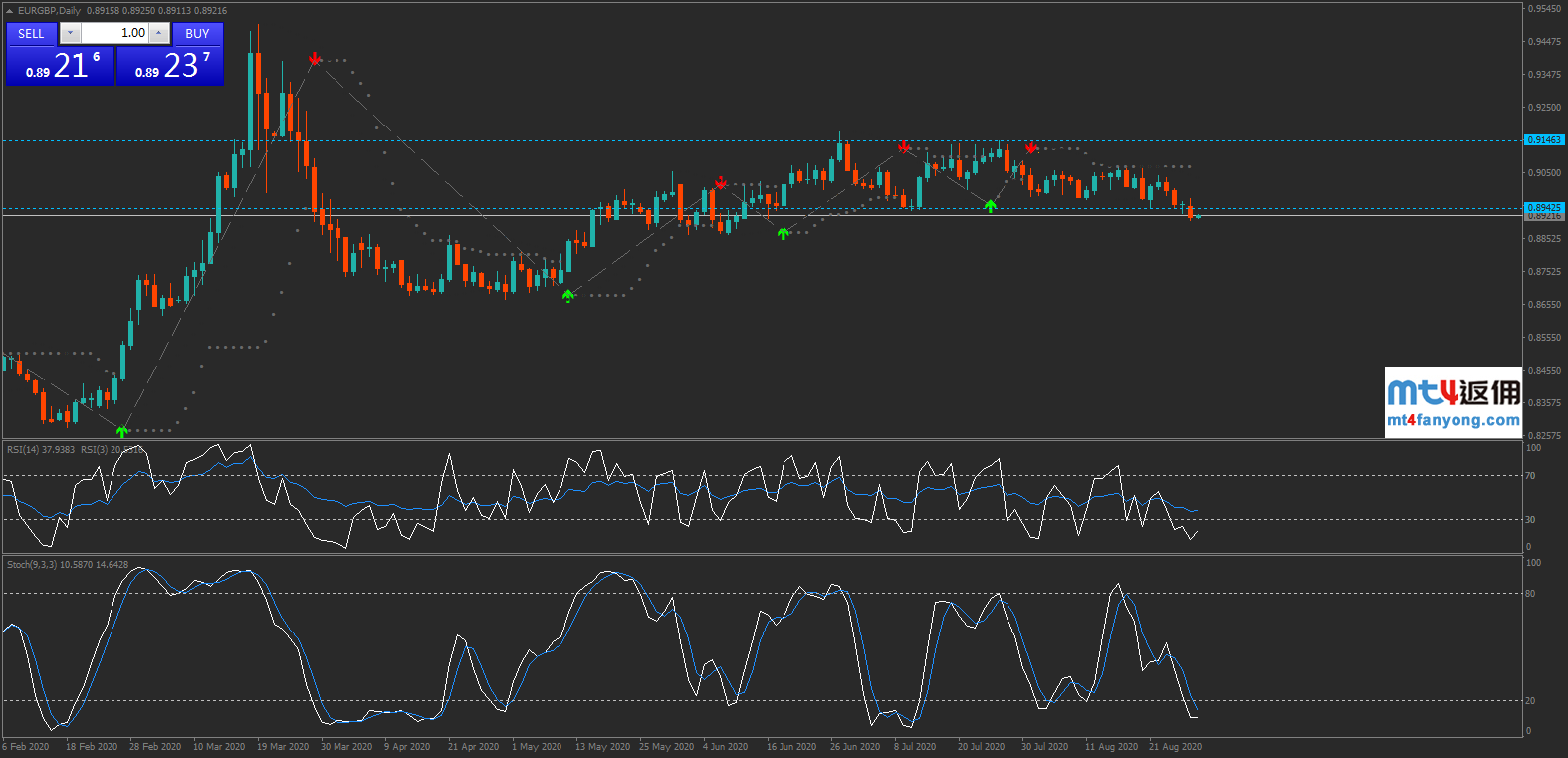Select the red arrow near early June 2020
Screen dimensions: 1568x758
(x=721, y=183)
